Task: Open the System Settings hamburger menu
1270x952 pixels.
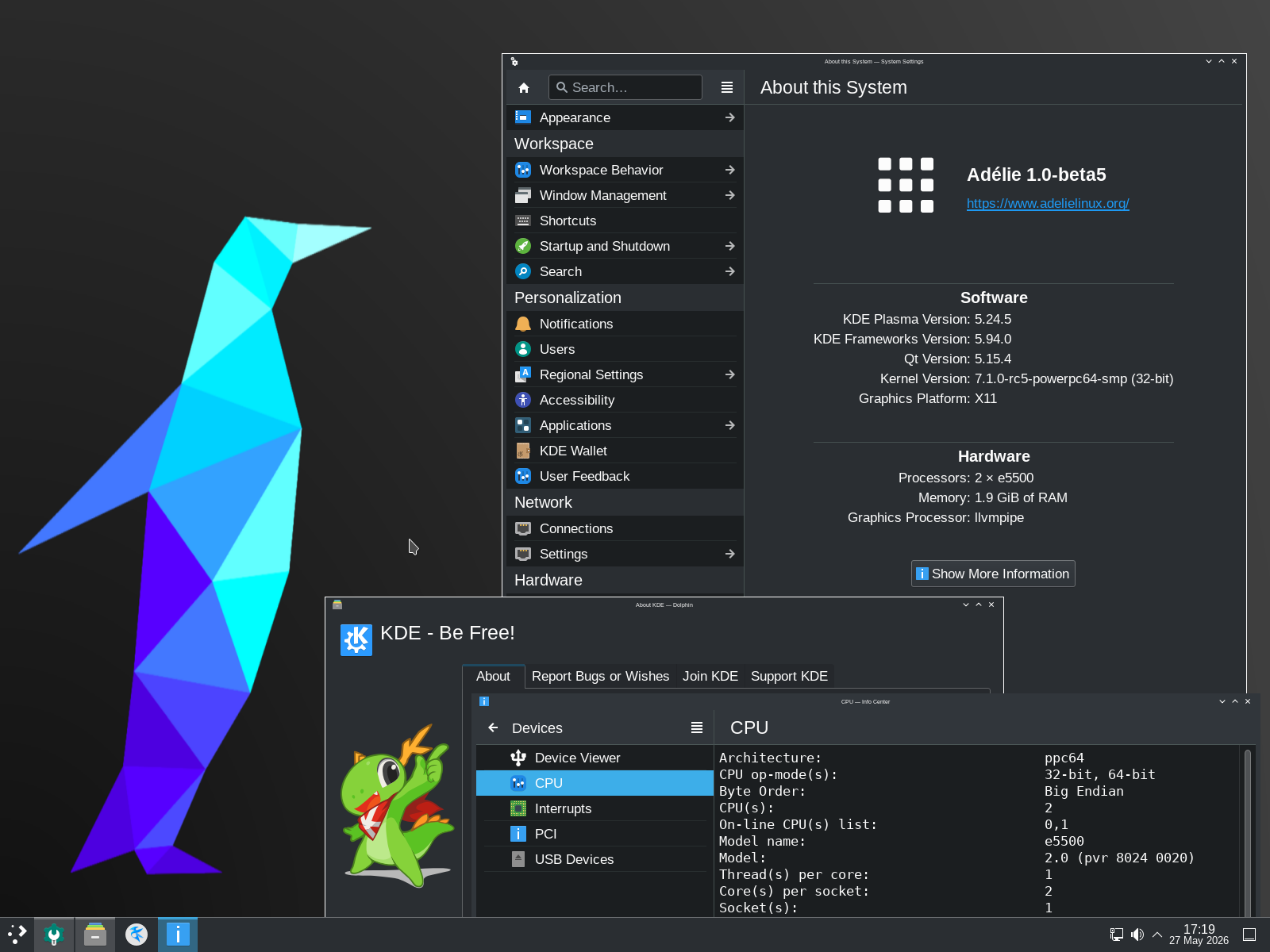Action: click(727, 87)
